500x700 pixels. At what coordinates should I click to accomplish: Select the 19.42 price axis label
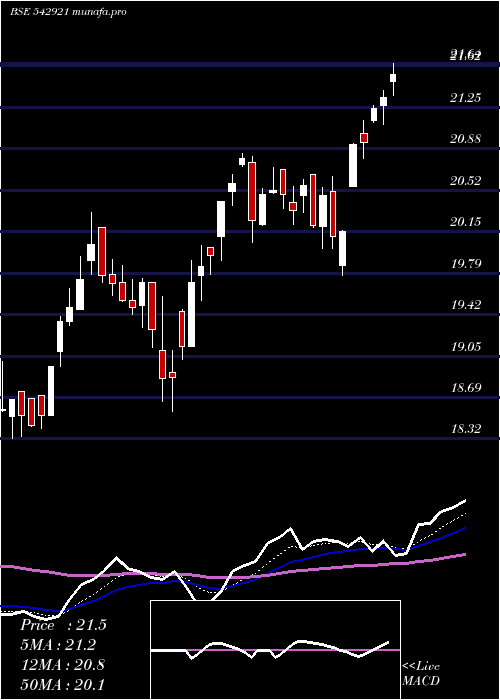(x=466, y=304)
